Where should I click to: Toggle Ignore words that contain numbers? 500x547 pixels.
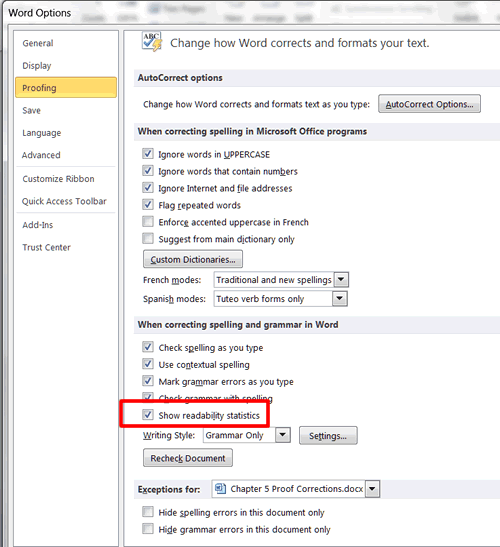(x=148, y=171)
